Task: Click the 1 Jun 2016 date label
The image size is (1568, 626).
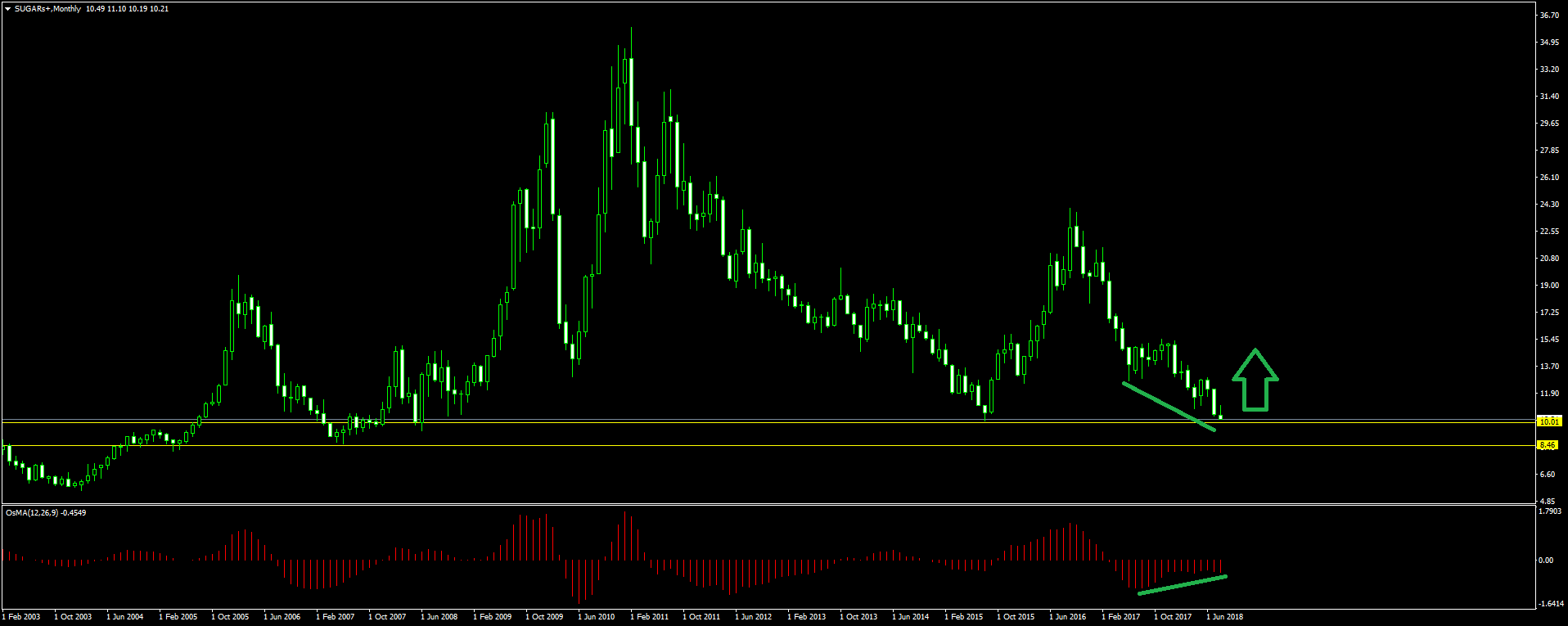Action: (x=1069, y=617)
